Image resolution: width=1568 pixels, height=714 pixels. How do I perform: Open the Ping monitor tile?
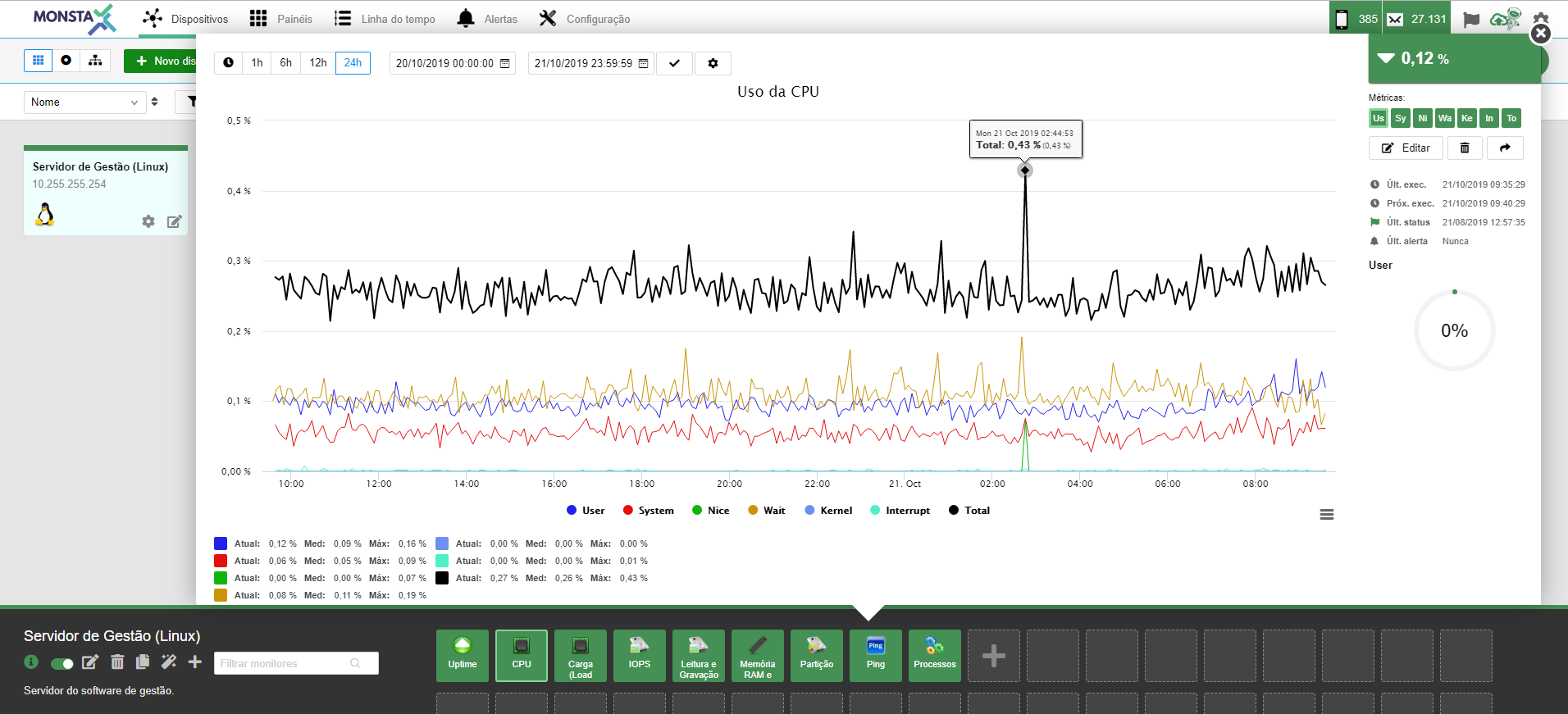[x=876, y=656]
